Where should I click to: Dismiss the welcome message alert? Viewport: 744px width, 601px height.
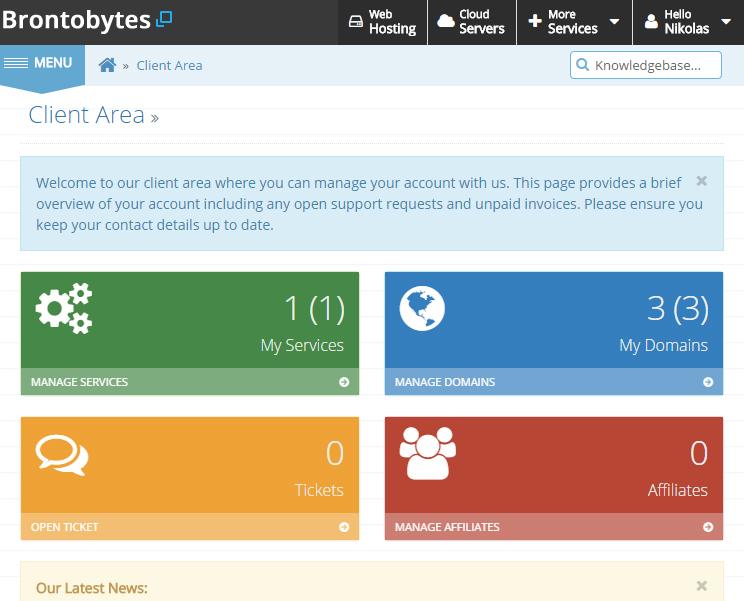click(702, 181)
